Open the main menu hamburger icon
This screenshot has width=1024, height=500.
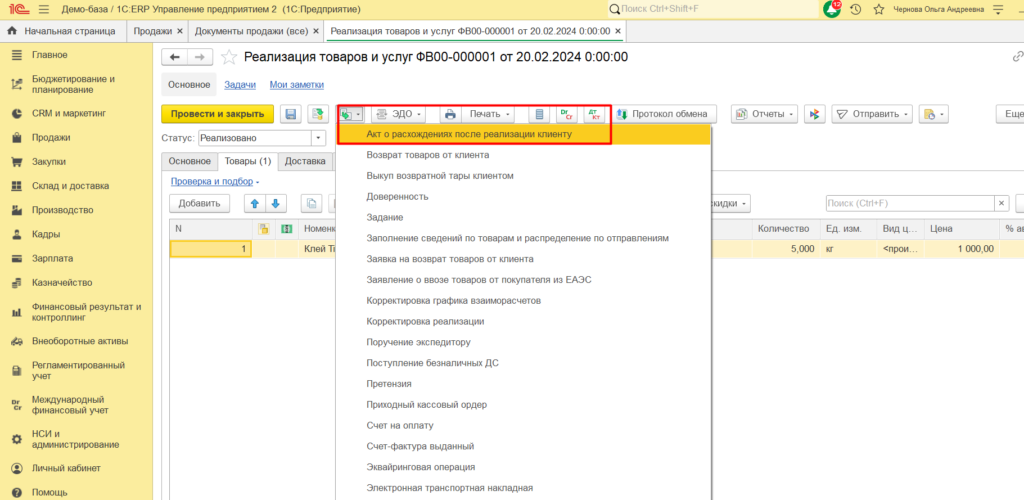click(44, 9)
